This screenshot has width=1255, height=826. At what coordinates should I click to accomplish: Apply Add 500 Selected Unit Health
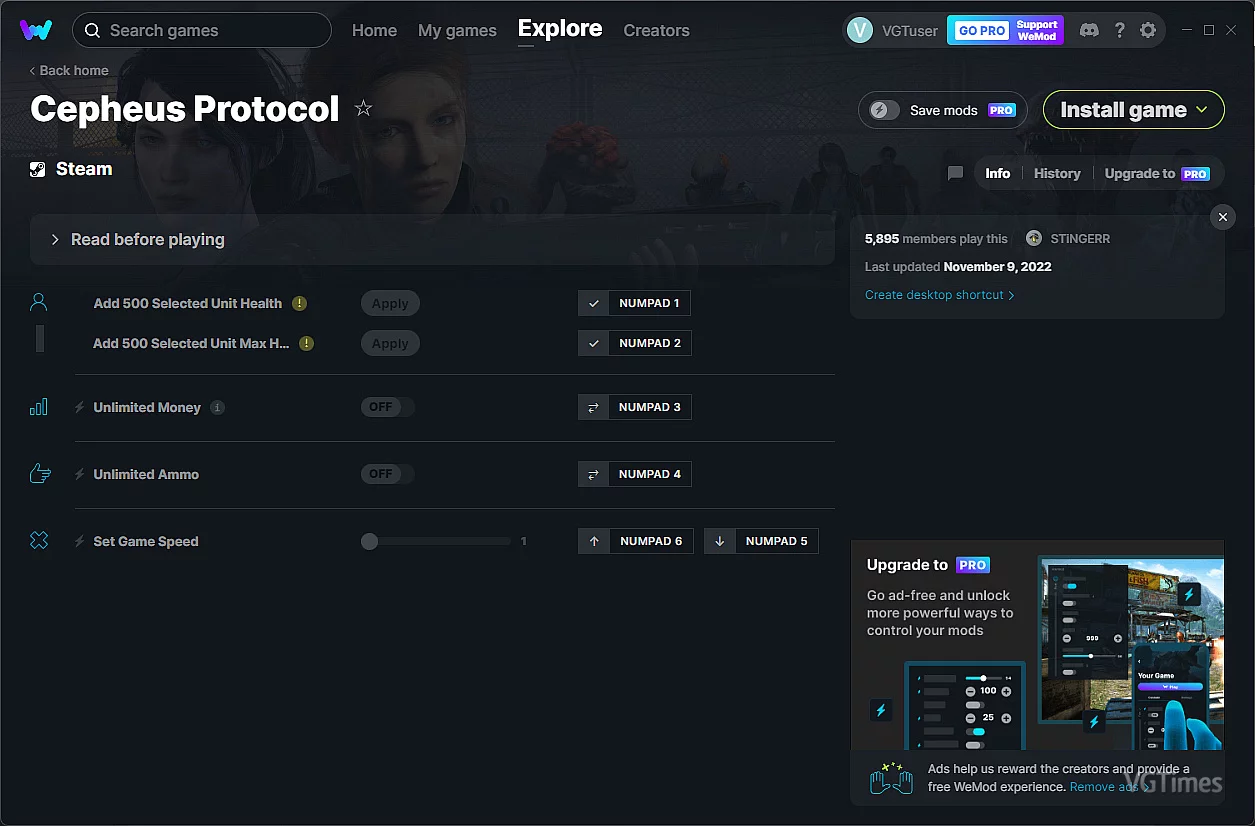(390, 303)
